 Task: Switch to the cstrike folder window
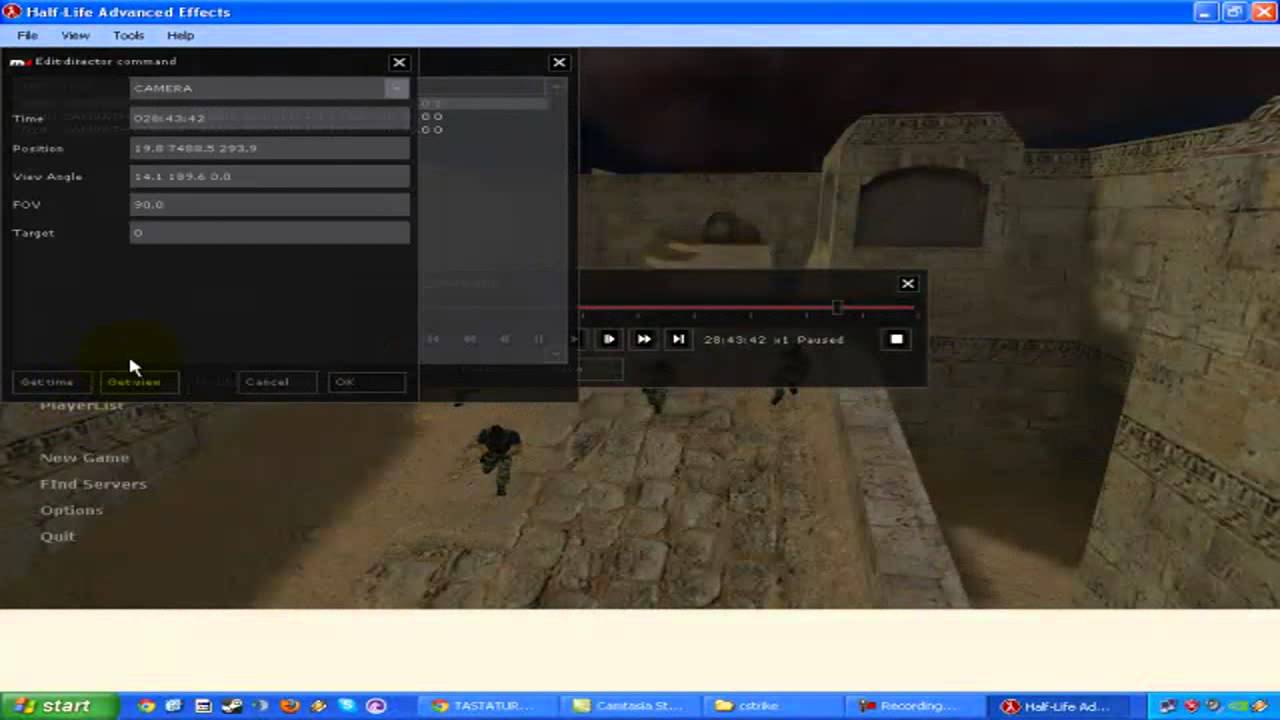tap(772, 706)
